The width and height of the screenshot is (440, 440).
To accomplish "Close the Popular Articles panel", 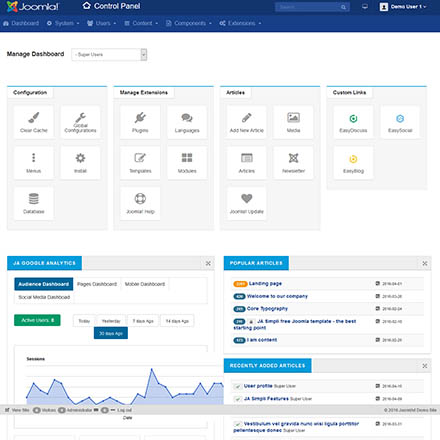I will [425, 263].
